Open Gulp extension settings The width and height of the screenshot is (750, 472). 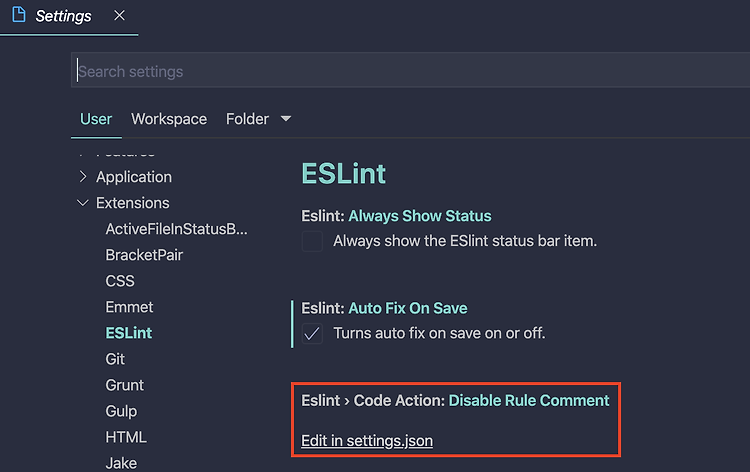click(x=121, y=411)
